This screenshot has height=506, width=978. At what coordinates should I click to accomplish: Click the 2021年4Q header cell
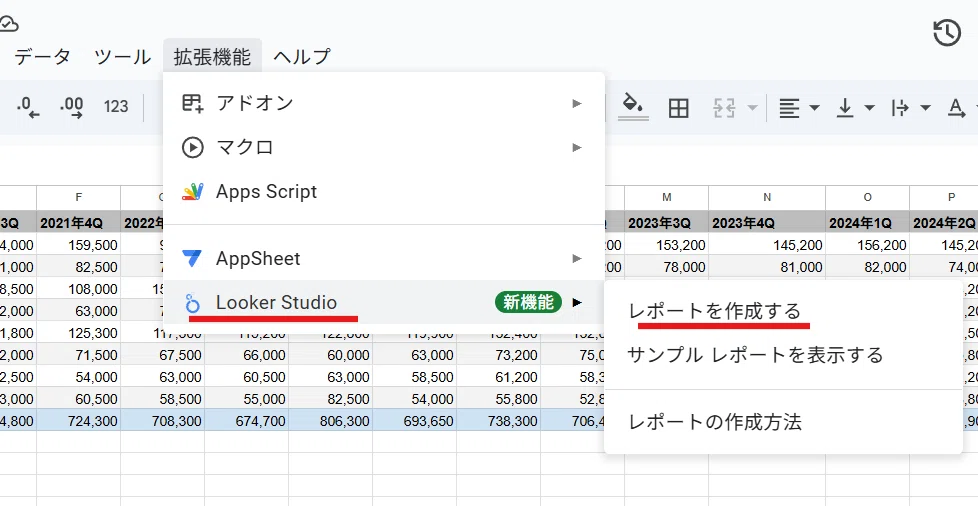pos(79,223)
